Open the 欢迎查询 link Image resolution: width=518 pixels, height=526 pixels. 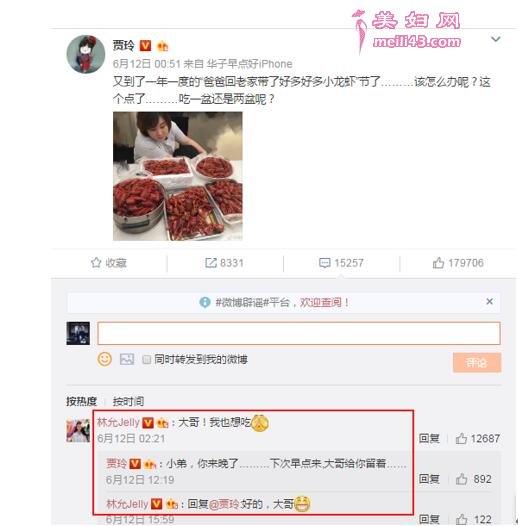click(x=320, y=302)
